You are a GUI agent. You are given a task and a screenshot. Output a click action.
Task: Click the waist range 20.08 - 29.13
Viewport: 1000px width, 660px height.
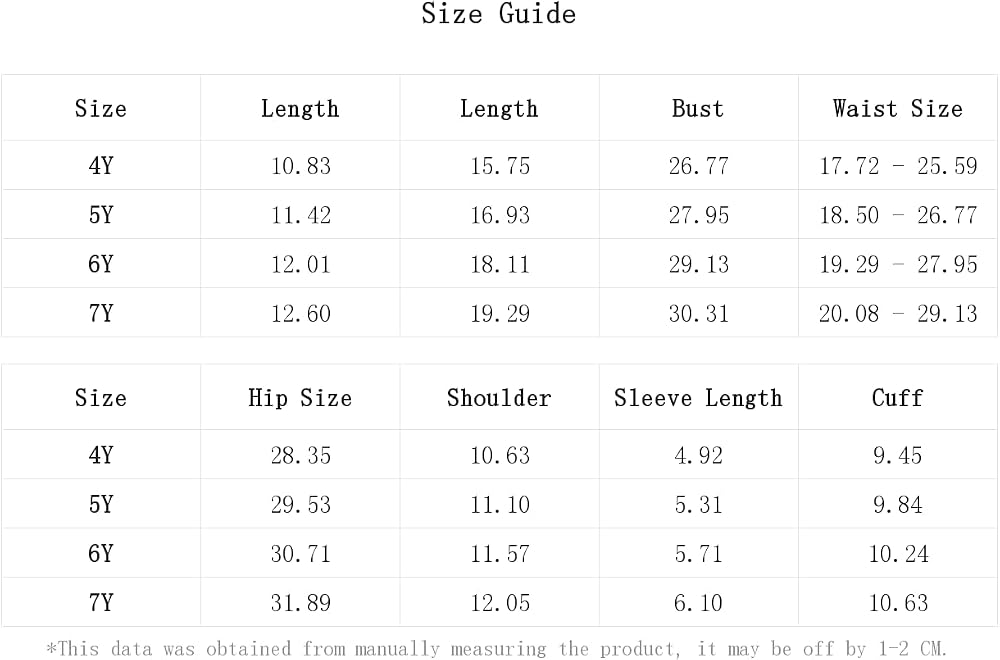click(x=898, y=313)
